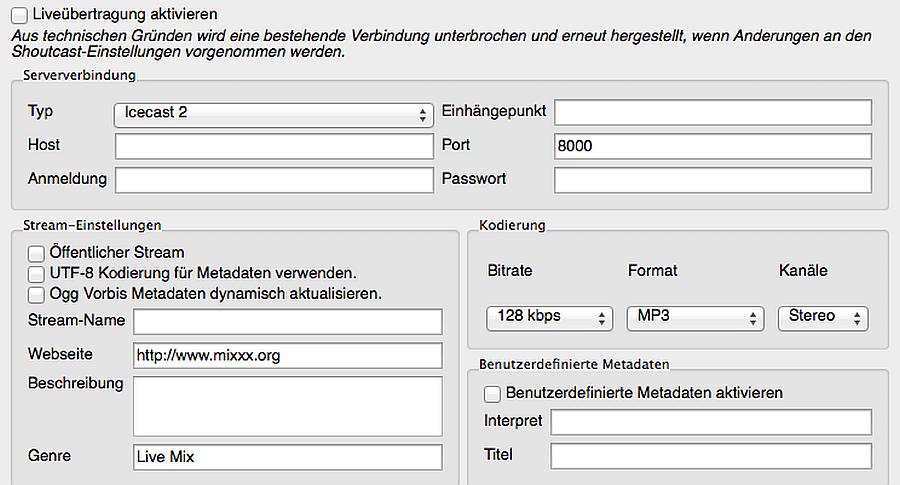
Task: Open the Typ dropdown showing Icecast 2
Action: click(273, 113)
